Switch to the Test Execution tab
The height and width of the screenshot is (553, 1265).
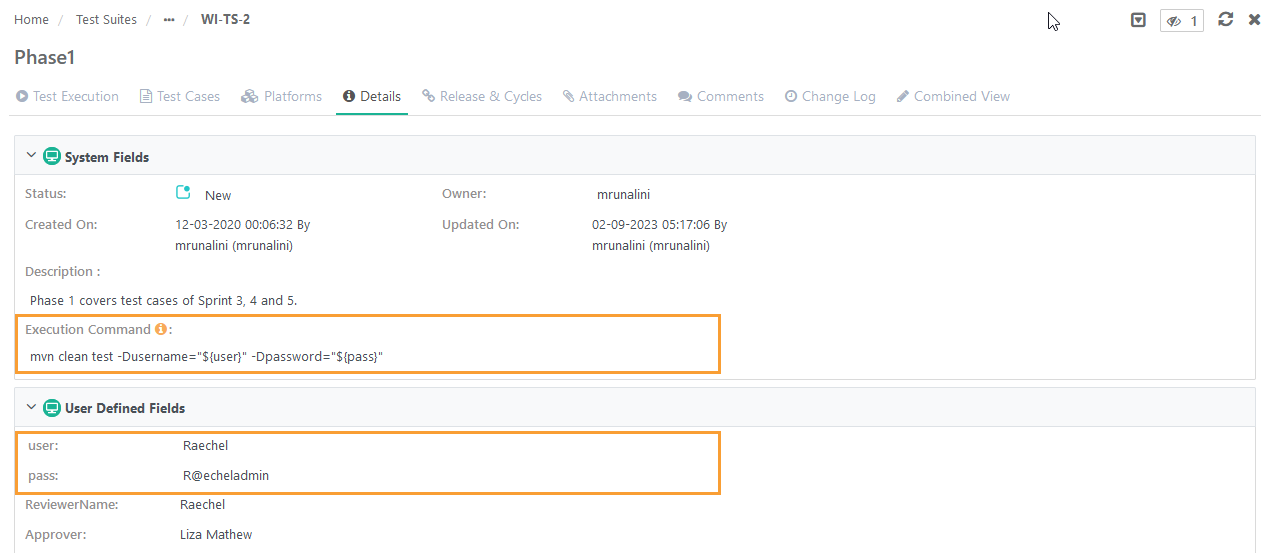click(x=67, y=97)
